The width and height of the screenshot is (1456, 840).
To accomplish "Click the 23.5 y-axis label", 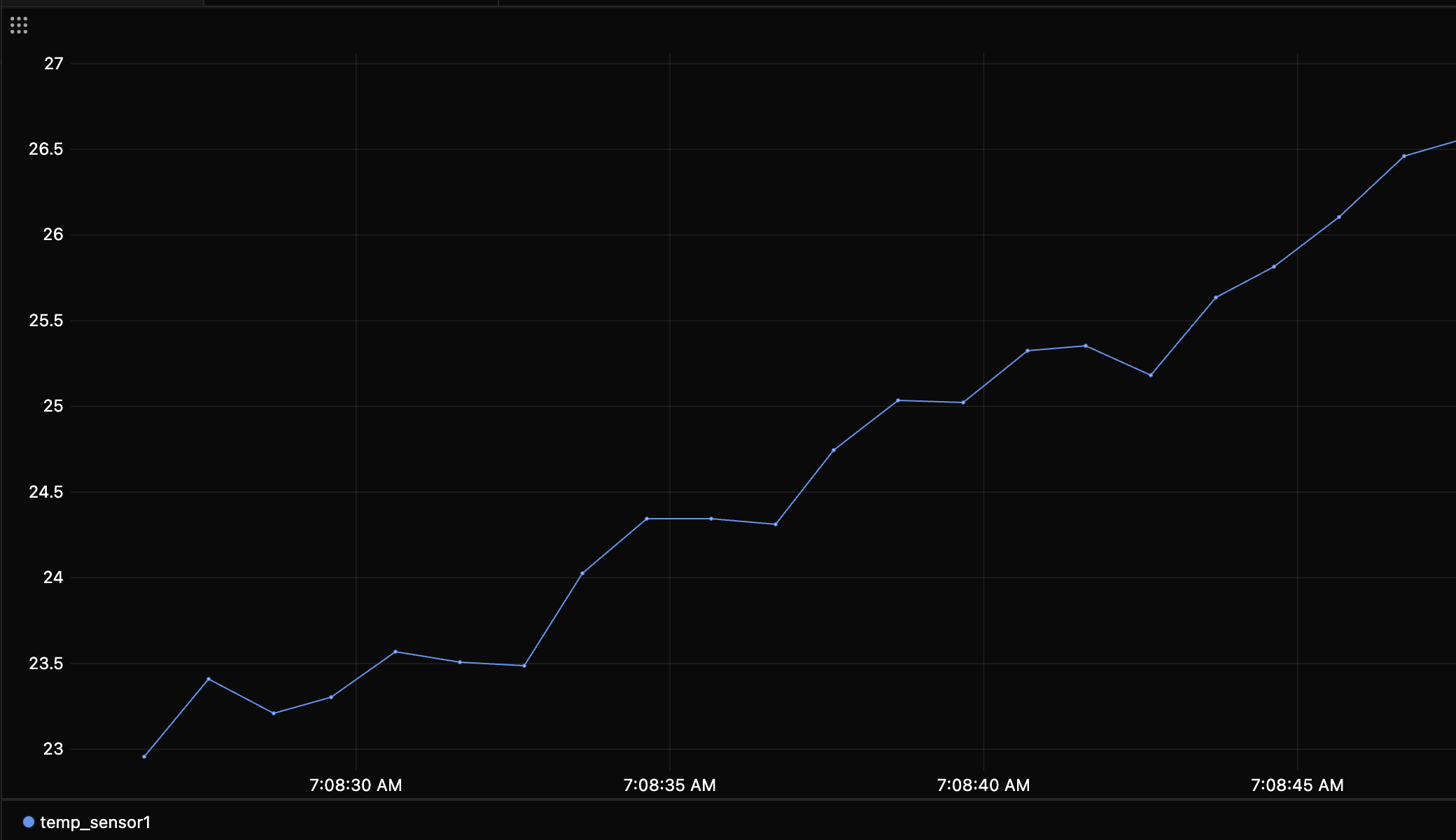I will [46, 664].
